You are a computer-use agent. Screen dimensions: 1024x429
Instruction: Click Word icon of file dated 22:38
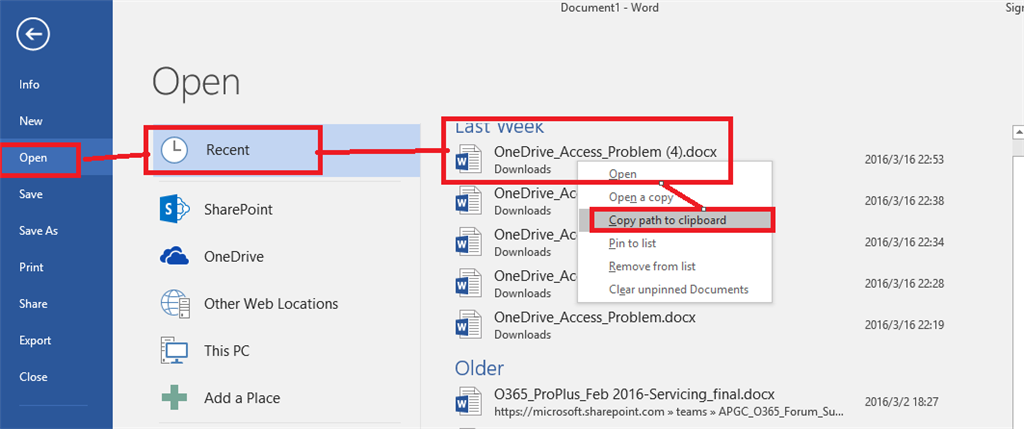coord(467,200)
